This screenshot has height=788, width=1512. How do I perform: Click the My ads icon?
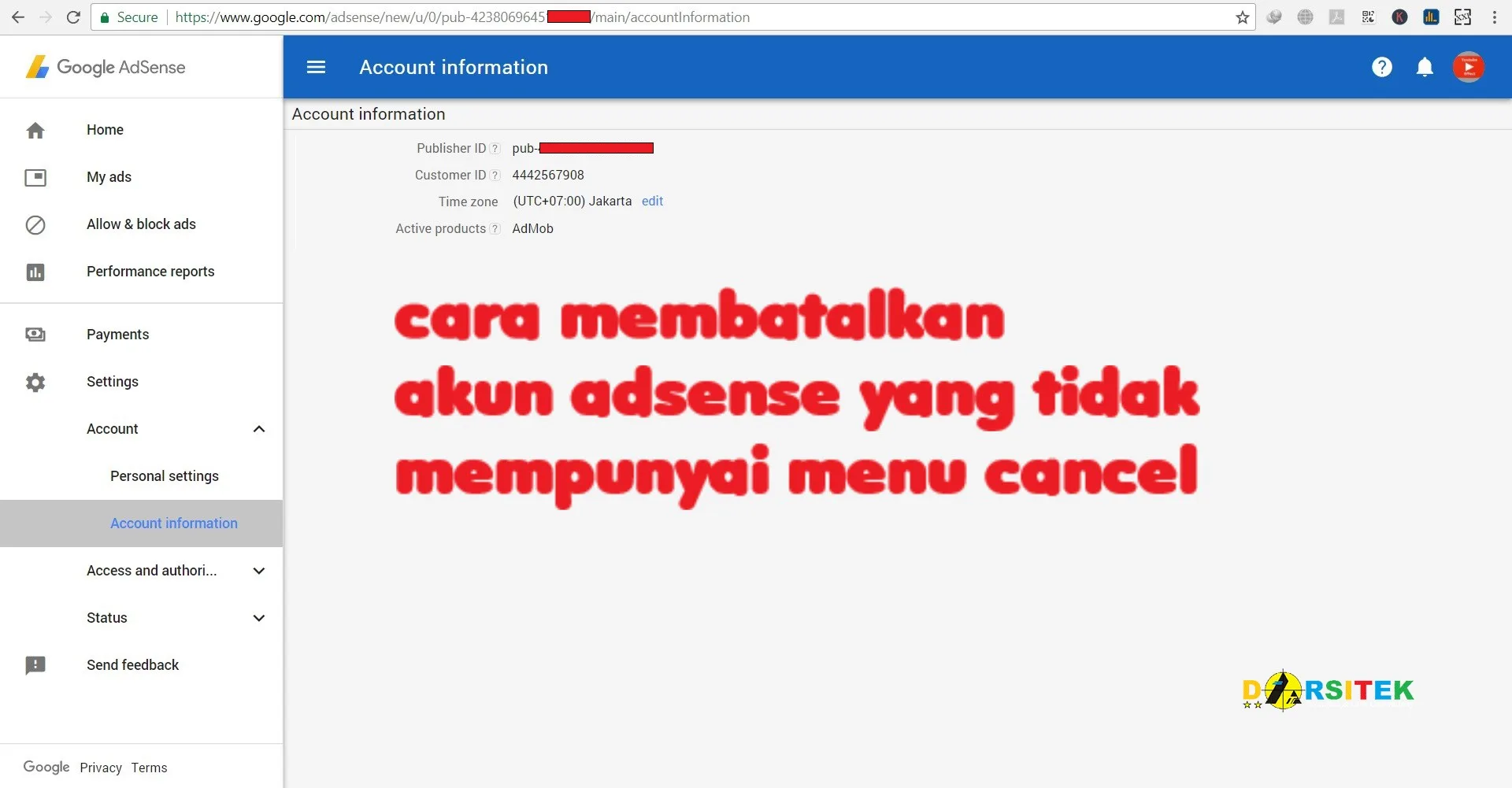[35, 177]
